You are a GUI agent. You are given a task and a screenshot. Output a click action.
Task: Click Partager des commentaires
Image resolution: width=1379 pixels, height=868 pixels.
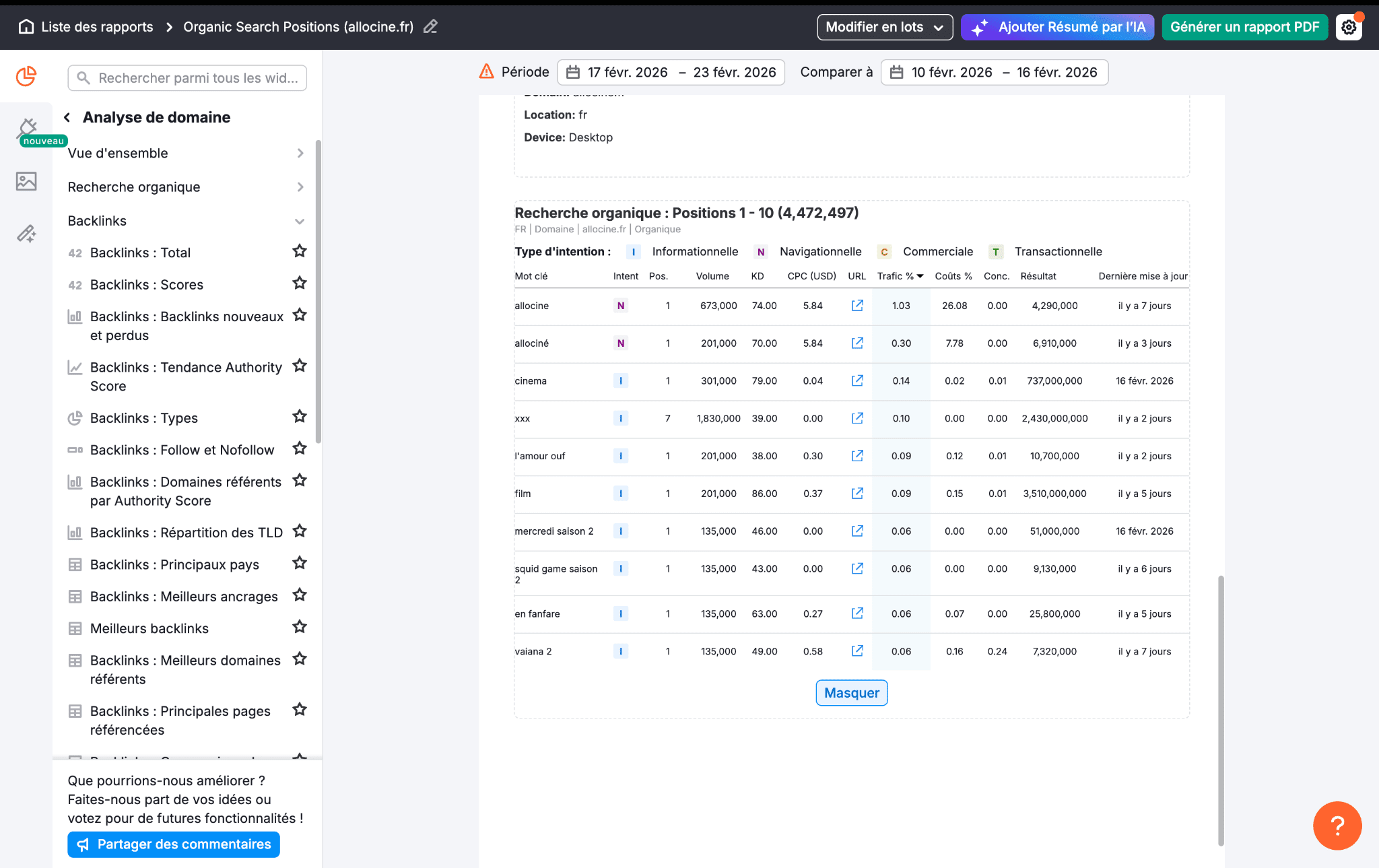point(173,844)
